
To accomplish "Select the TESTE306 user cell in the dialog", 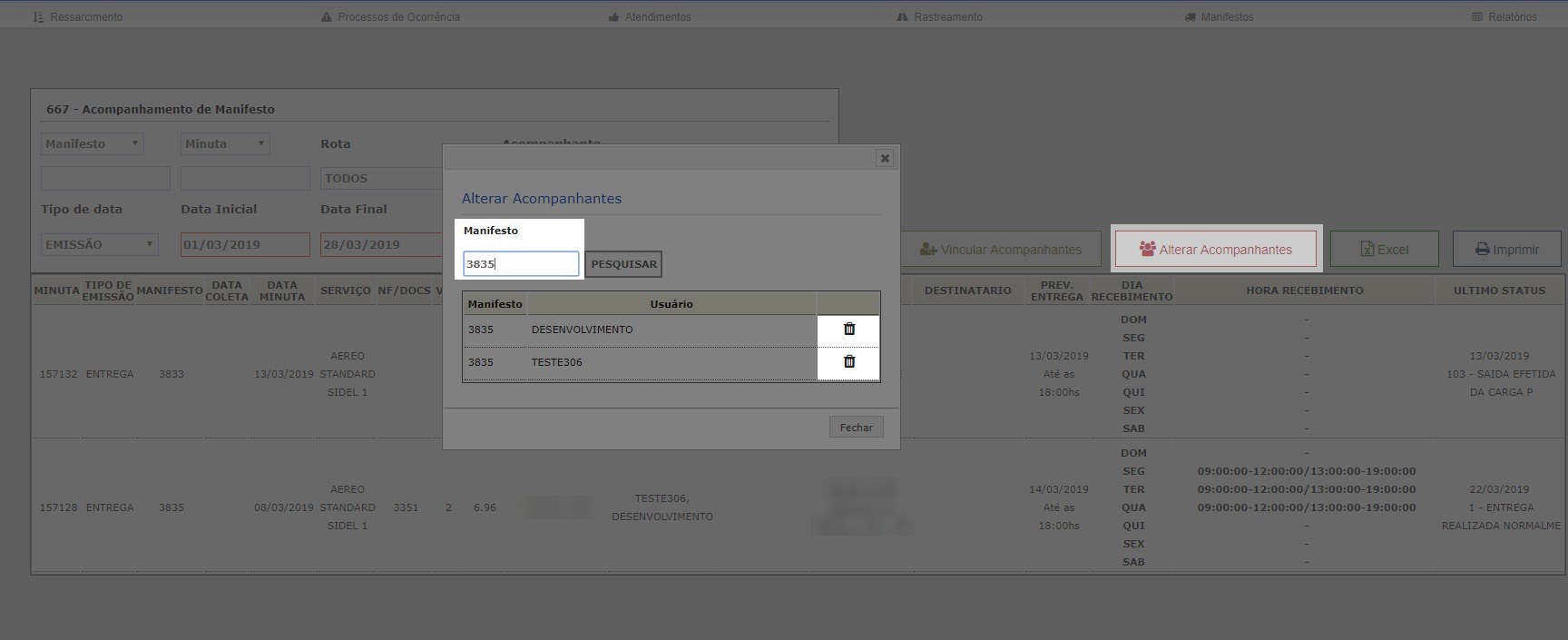I will click(671, 362).
